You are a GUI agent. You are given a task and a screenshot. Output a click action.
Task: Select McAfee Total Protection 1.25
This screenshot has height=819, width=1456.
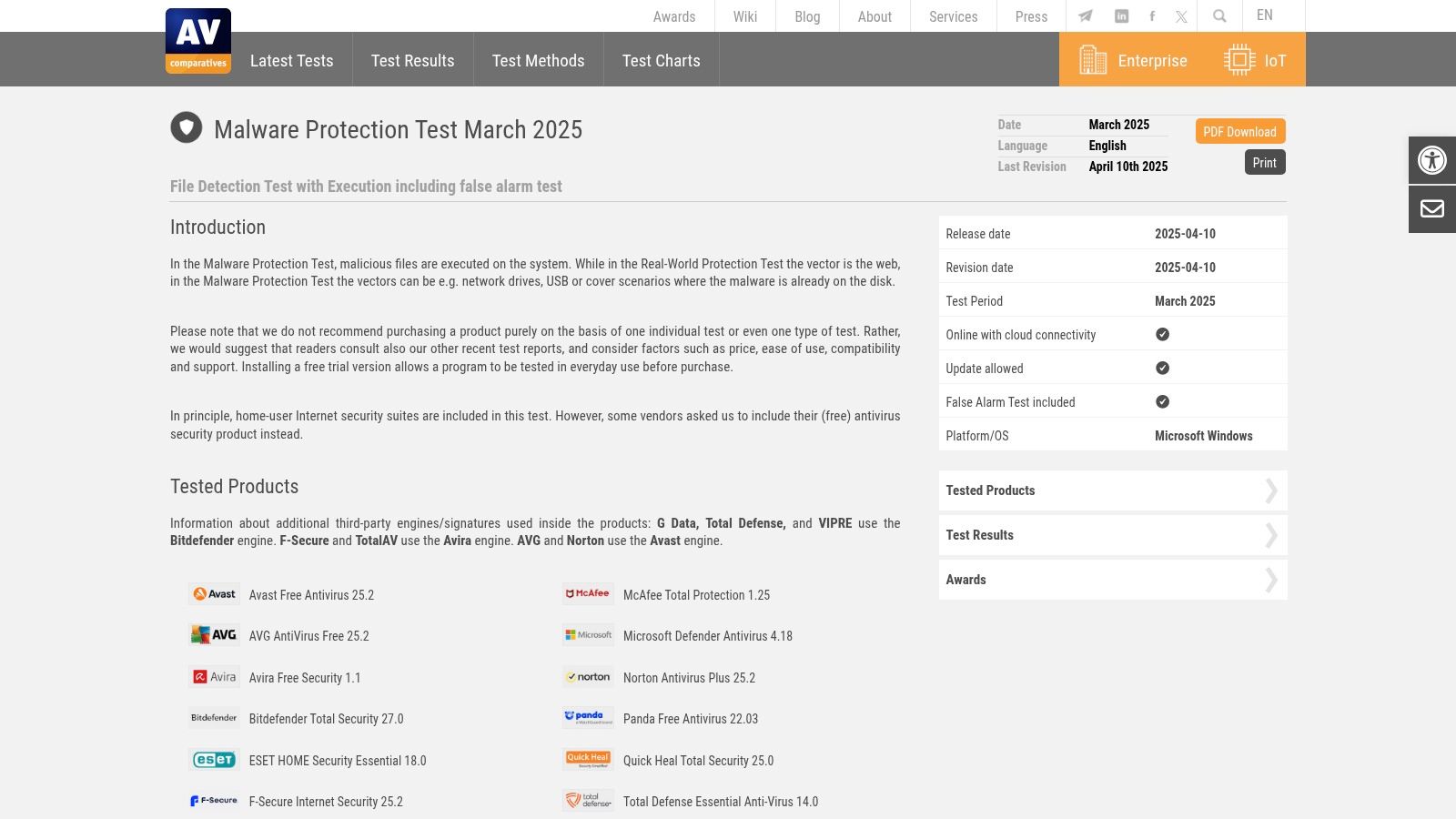coord(696,595)
